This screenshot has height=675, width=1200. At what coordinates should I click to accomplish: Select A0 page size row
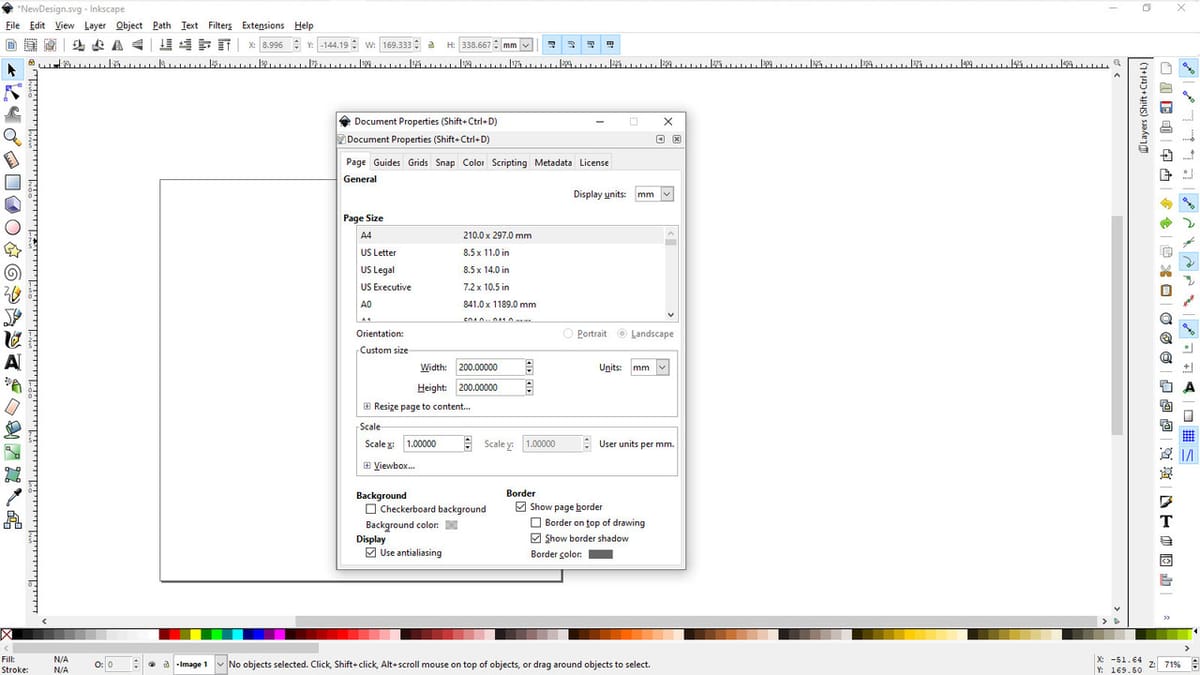pos(511,304)
